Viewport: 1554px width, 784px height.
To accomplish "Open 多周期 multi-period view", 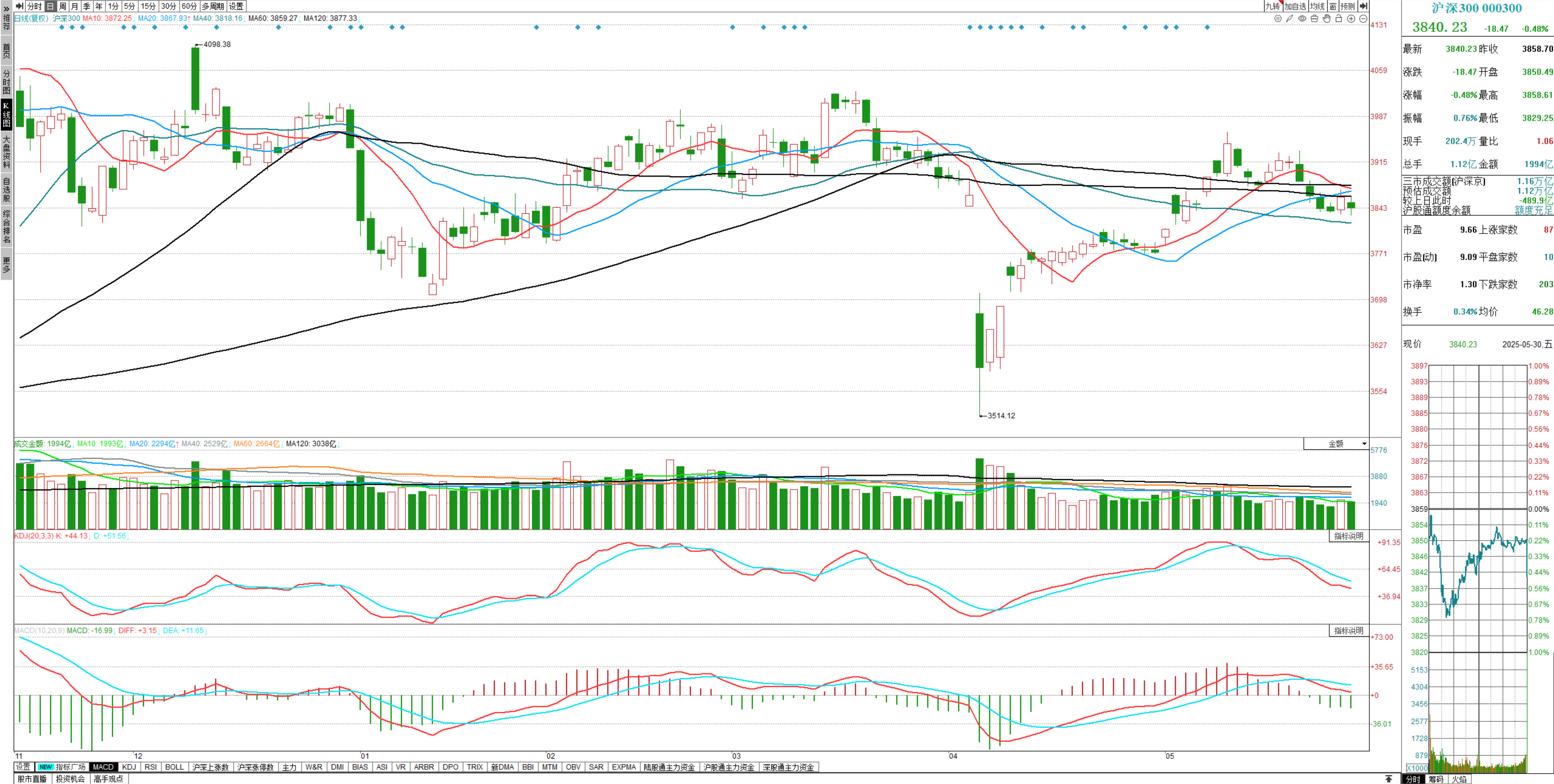I will pos(213,6).
